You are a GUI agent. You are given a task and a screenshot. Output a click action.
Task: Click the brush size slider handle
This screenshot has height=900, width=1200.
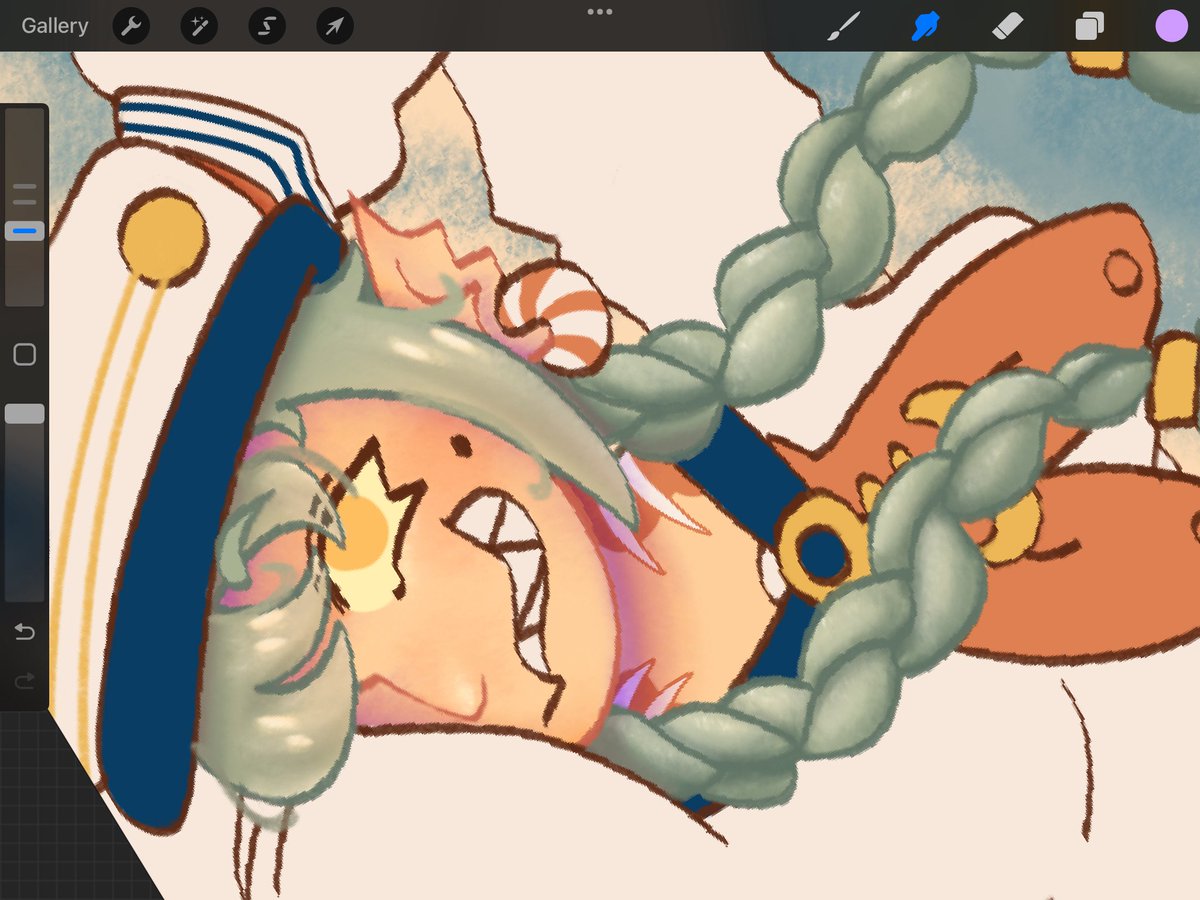25,231
